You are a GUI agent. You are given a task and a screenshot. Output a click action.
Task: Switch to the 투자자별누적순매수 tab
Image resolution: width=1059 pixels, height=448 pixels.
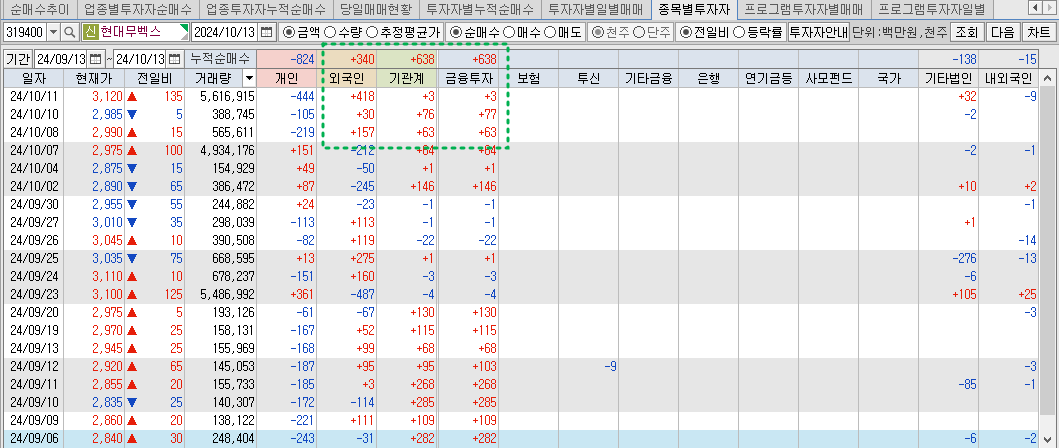click(480, 9)
